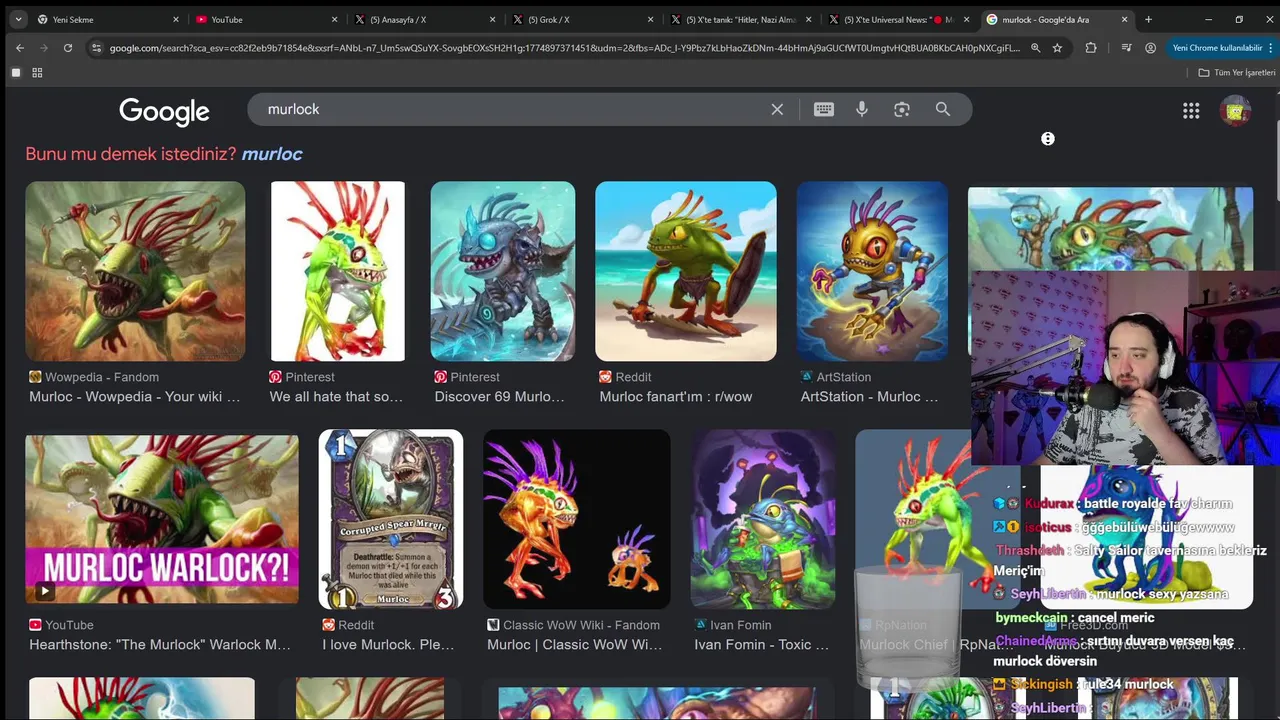Viewport: 1280px width, 720px height.
Task: Switch to the Grok / X tab
Action: click(583, 19)
